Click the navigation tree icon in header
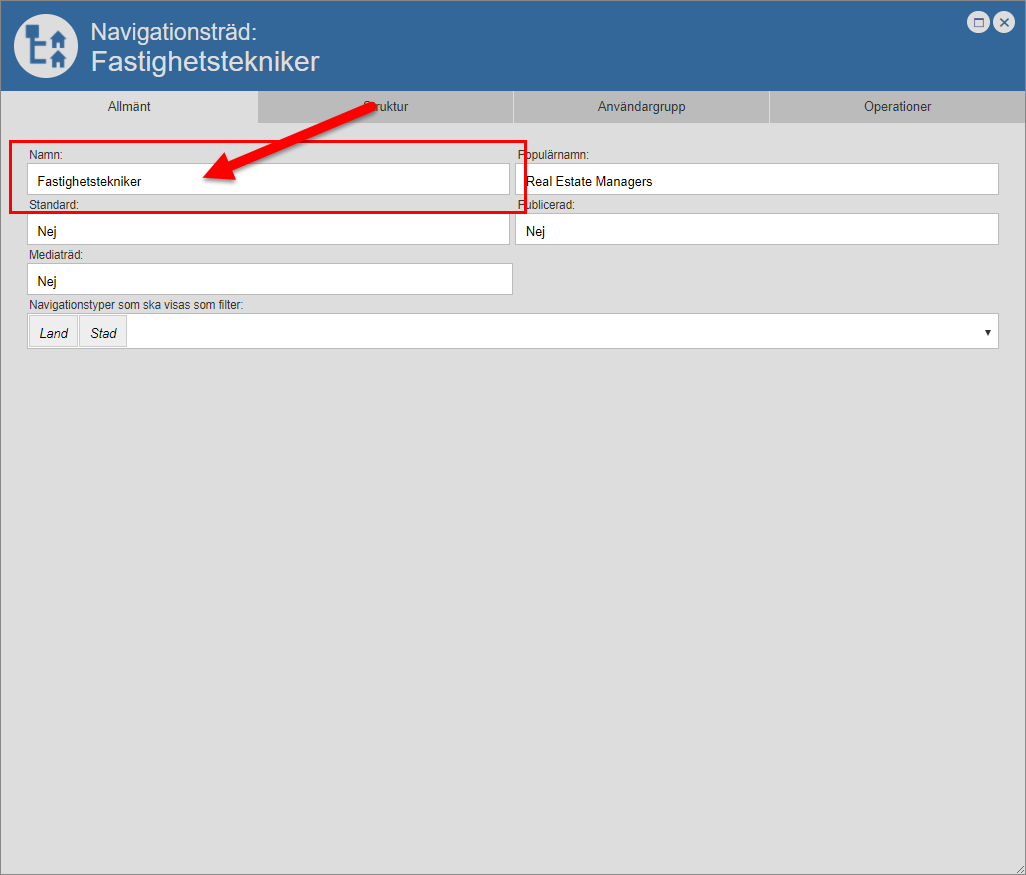 click(x=46, y=46)
